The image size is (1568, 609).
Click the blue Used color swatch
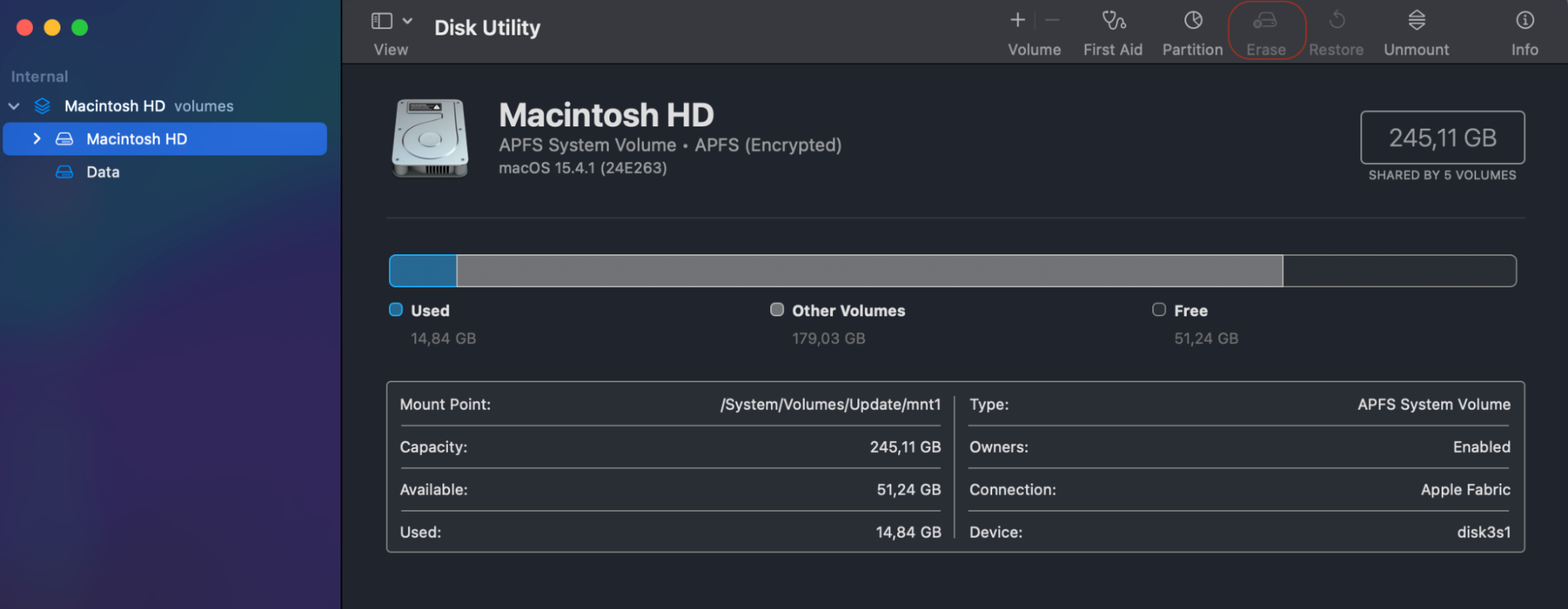point(396,310)
